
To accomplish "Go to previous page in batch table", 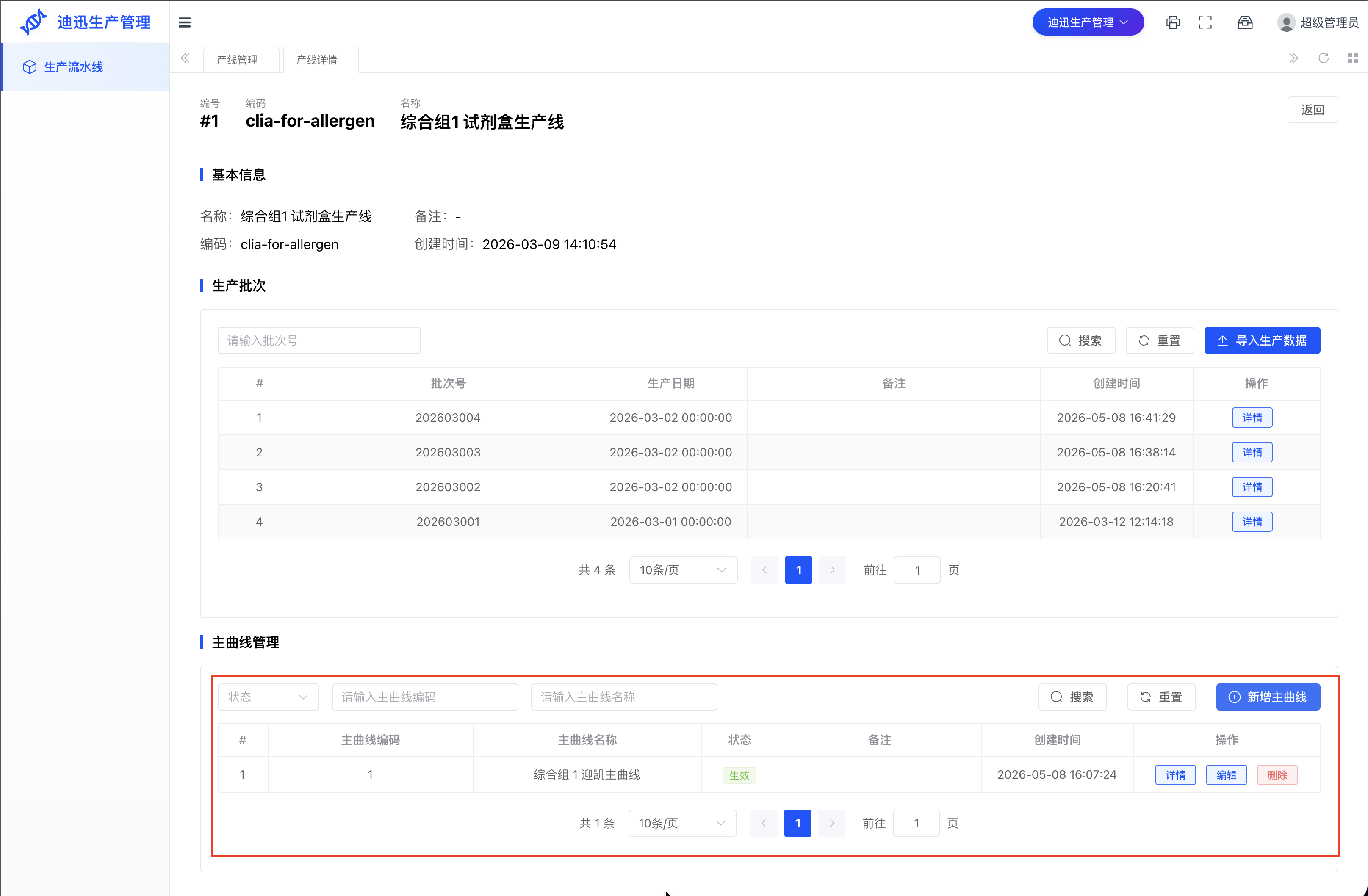I will [764, 570].
